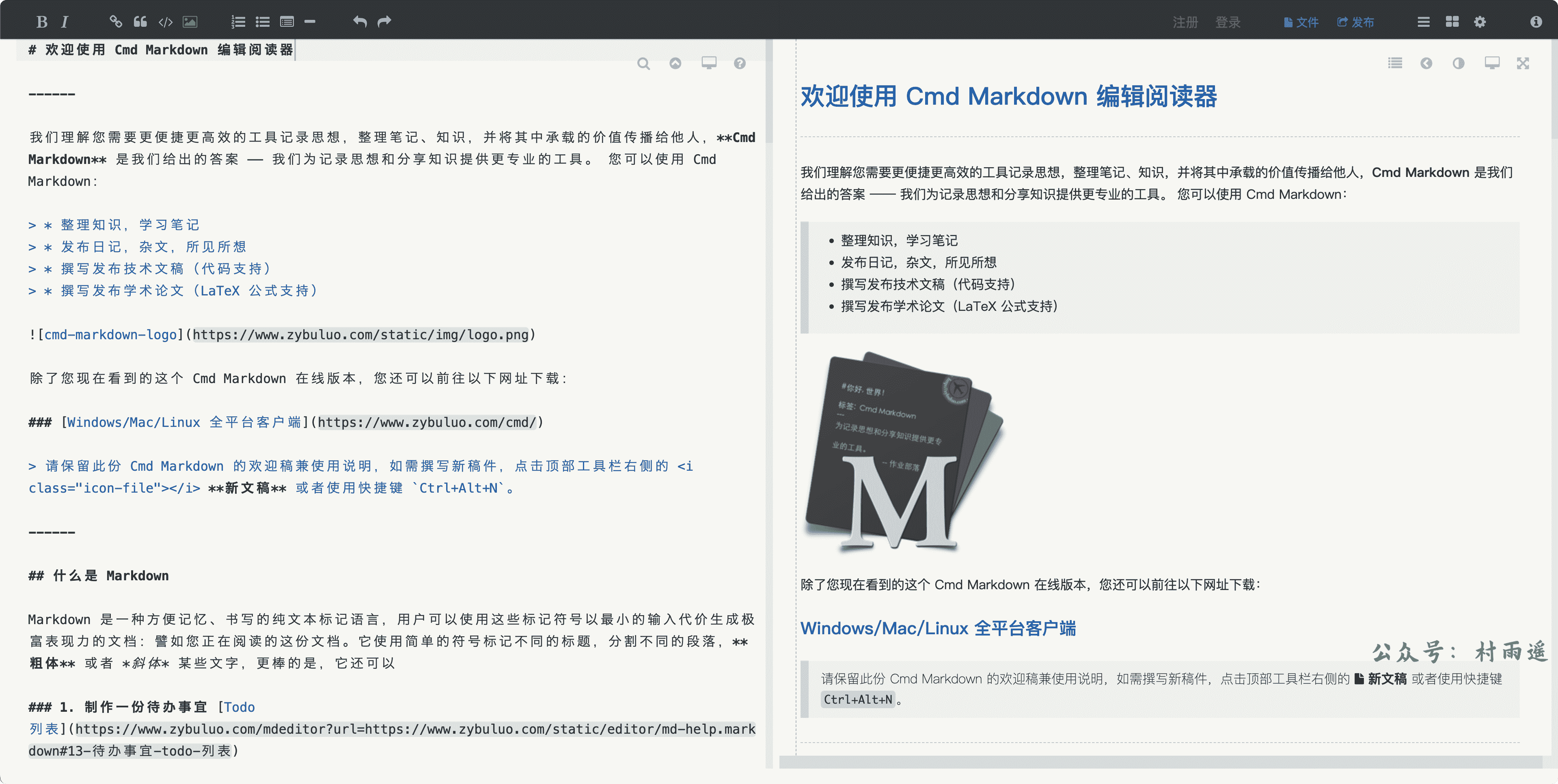Redo the last undone edit
This screenshot has width=1558, height=784.
(x=385, y=22)
